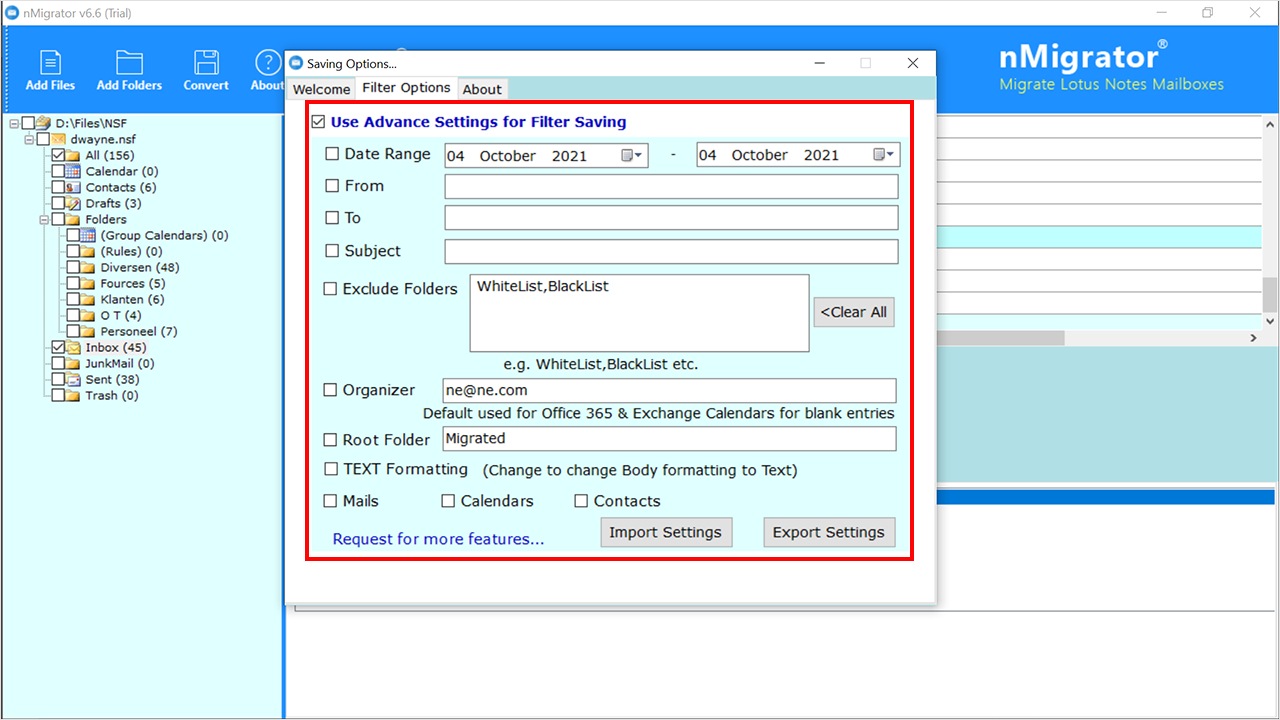This screenshot has height=720, width=1280.
Task: Select the Filter Options tab
Action: [x=406, y=88]
